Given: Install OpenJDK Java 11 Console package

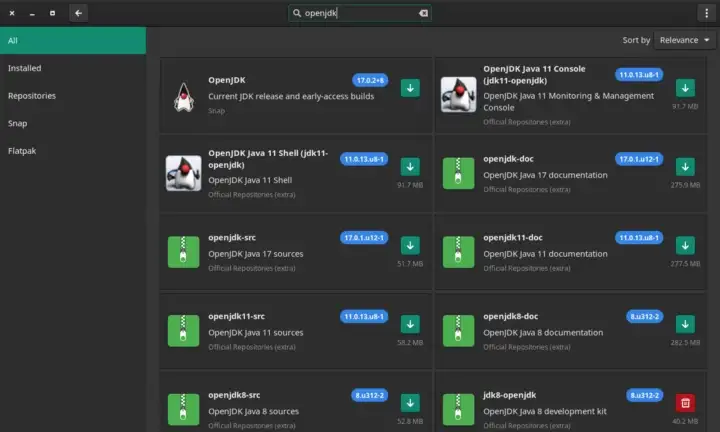Looking at the screenshot, I should (685, 88).
